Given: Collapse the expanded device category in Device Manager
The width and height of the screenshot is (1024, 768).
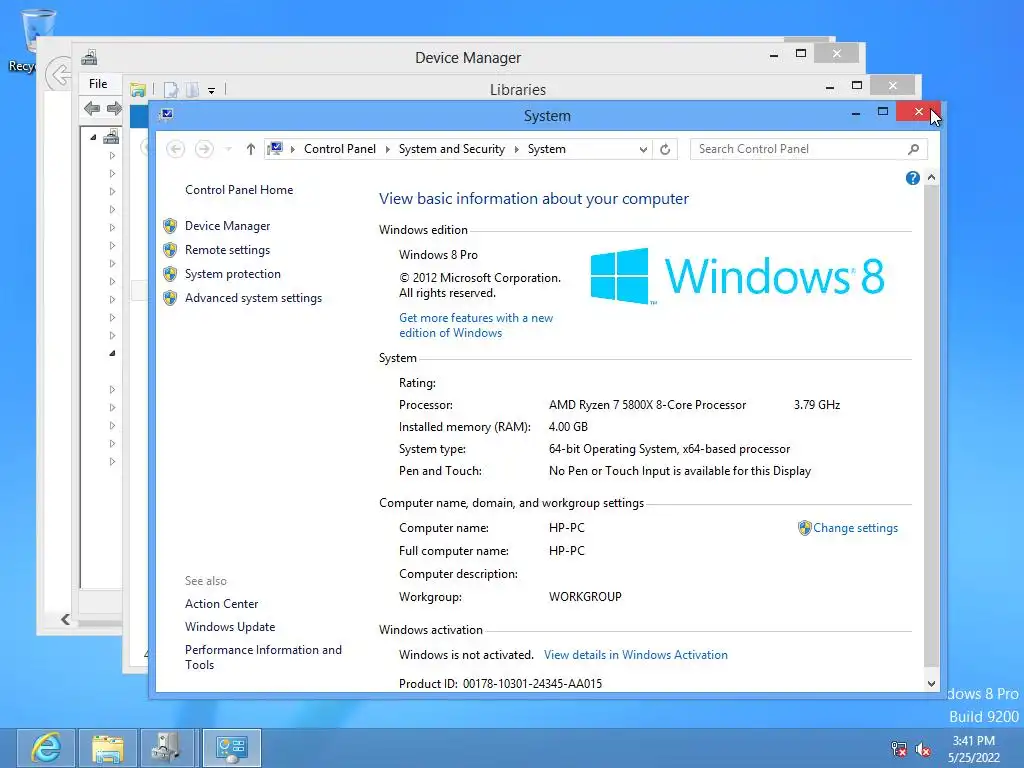Looking at the screenshot, I should point(112,353).
